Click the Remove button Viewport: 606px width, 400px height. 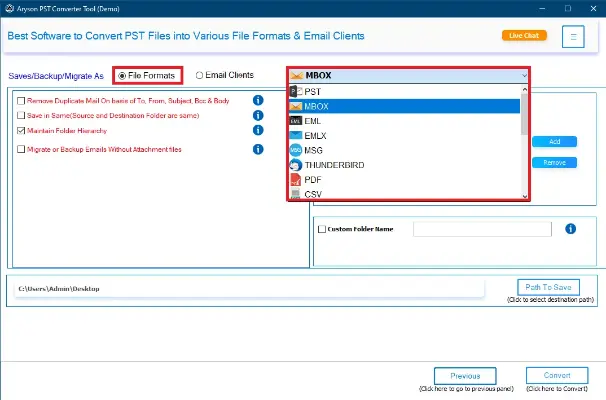tap(555, 163)
